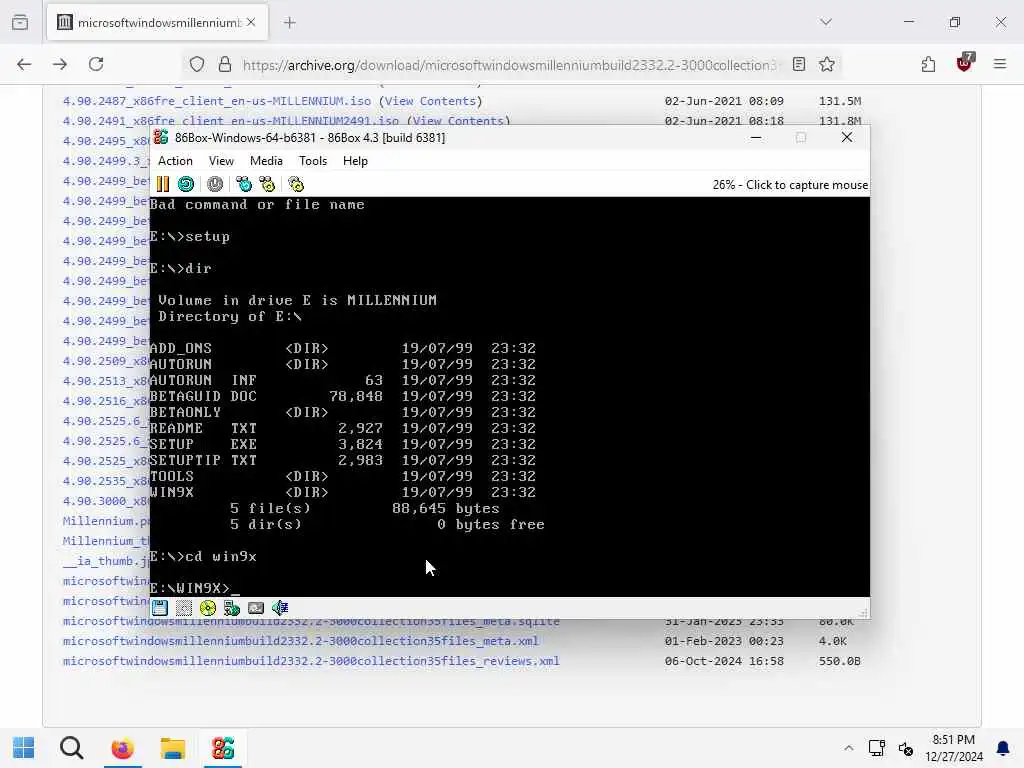Reload the archive.org page

(x=96, y=64)
